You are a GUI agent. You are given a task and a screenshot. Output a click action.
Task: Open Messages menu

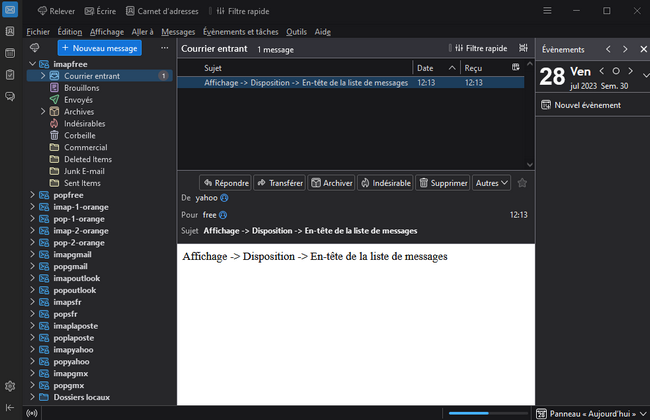click(x=178, y=32)
